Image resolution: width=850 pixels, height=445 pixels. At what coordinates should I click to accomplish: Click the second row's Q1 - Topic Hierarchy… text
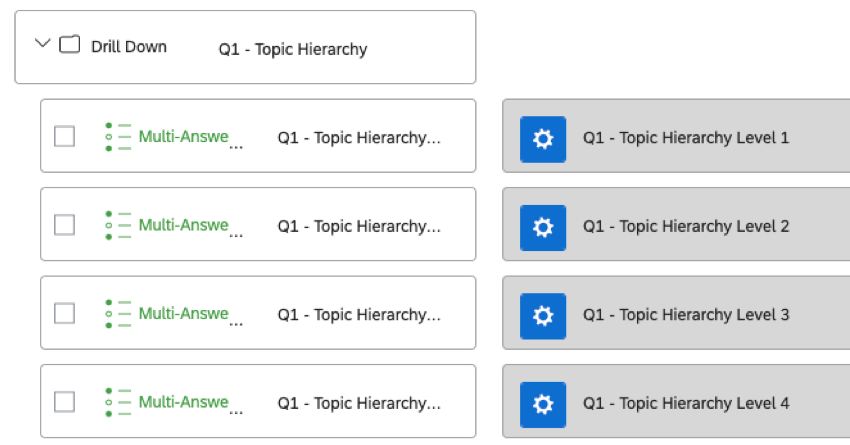(x=358, y=227)
